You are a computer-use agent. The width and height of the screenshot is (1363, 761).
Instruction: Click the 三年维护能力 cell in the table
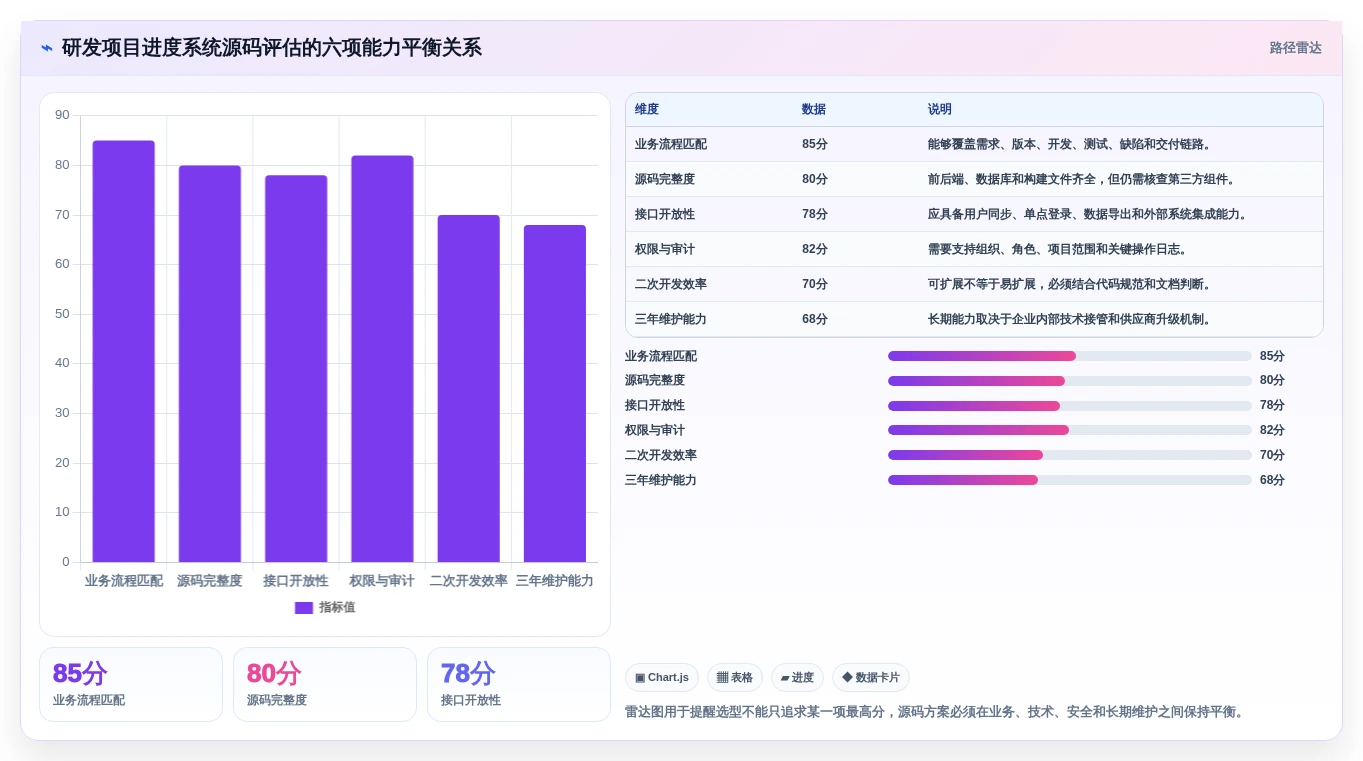(671, 320)
